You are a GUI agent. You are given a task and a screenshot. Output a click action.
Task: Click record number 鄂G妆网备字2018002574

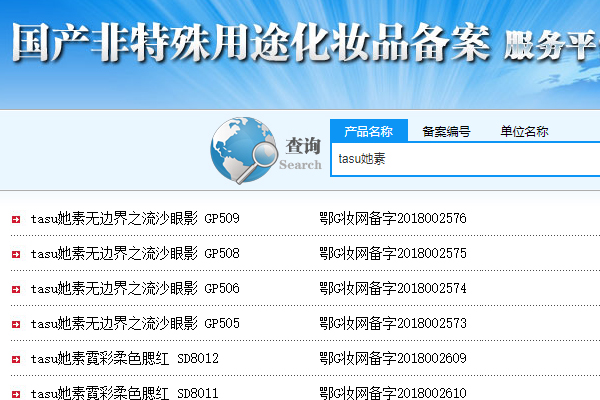[x=393, y=289]
